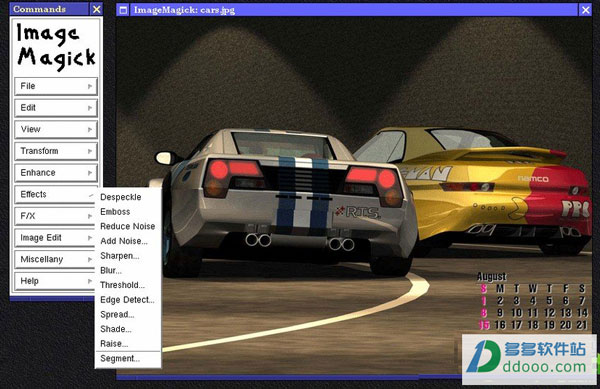Open the Image Edit menu button
600x389 pixels.
pyautogui.click(x=56, y=238)
